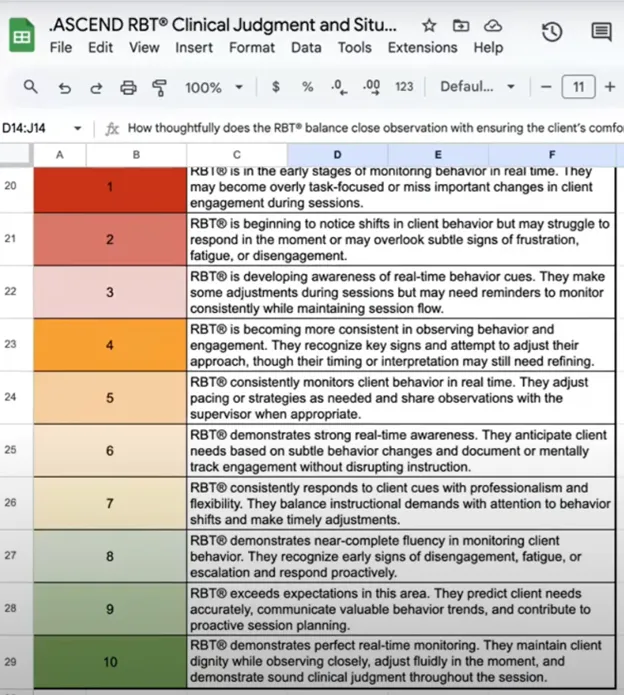The image size is (624, 695).
Task: Open the Format menu
Action: coord(252,47)
